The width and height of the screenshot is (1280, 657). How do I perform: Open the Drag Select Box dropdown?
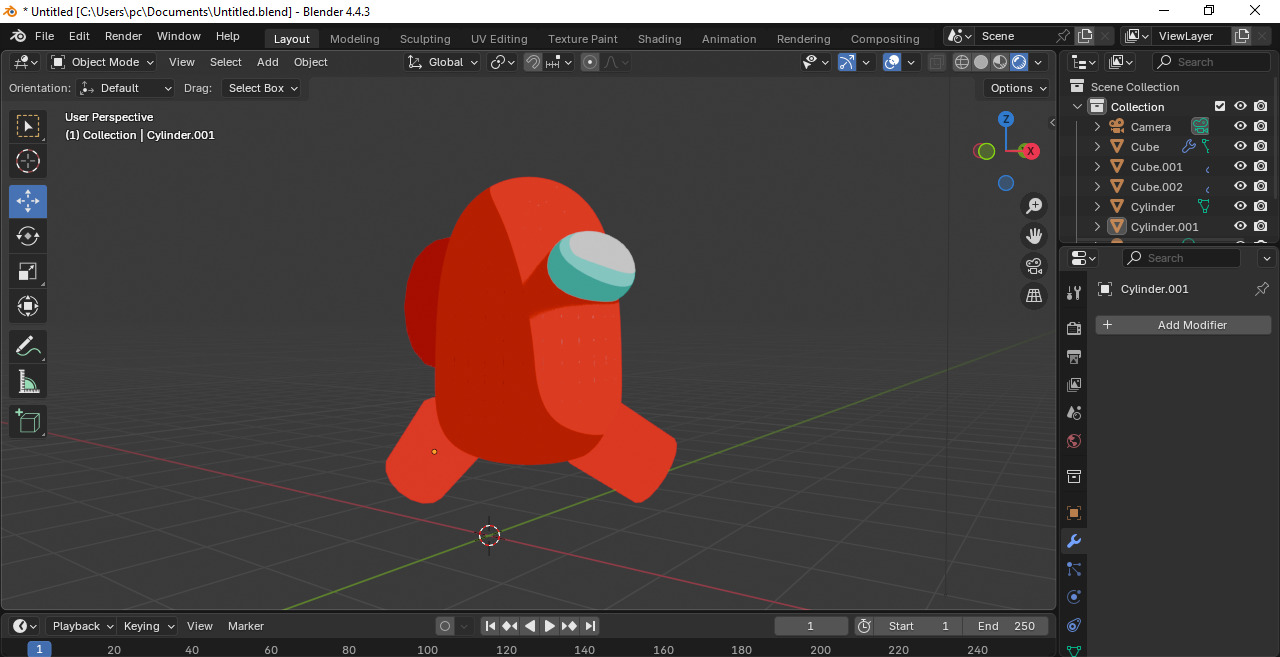click(263, 88)
